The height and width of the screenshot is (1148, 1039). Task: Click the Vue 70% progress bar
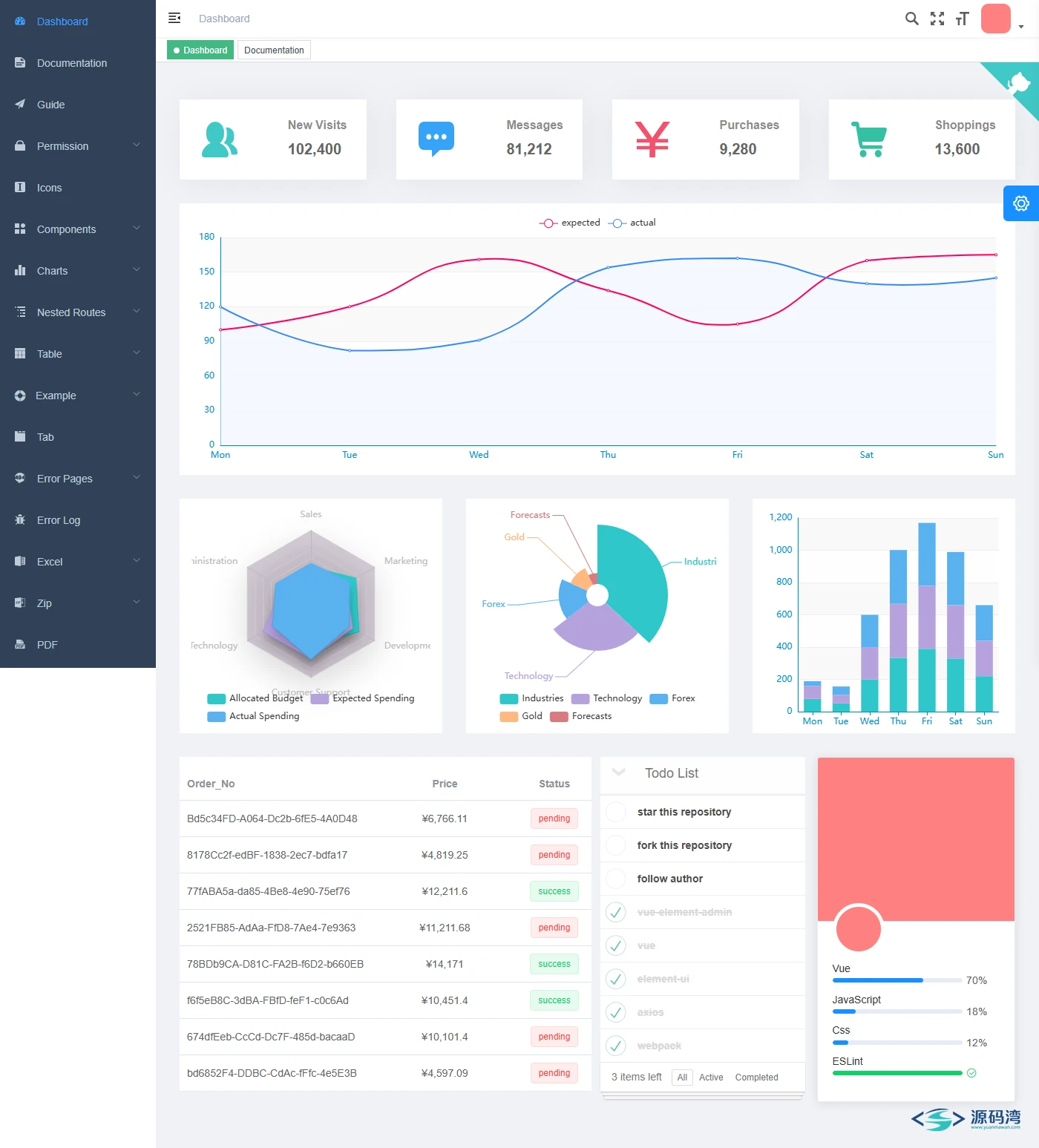(x=897, y=980)
